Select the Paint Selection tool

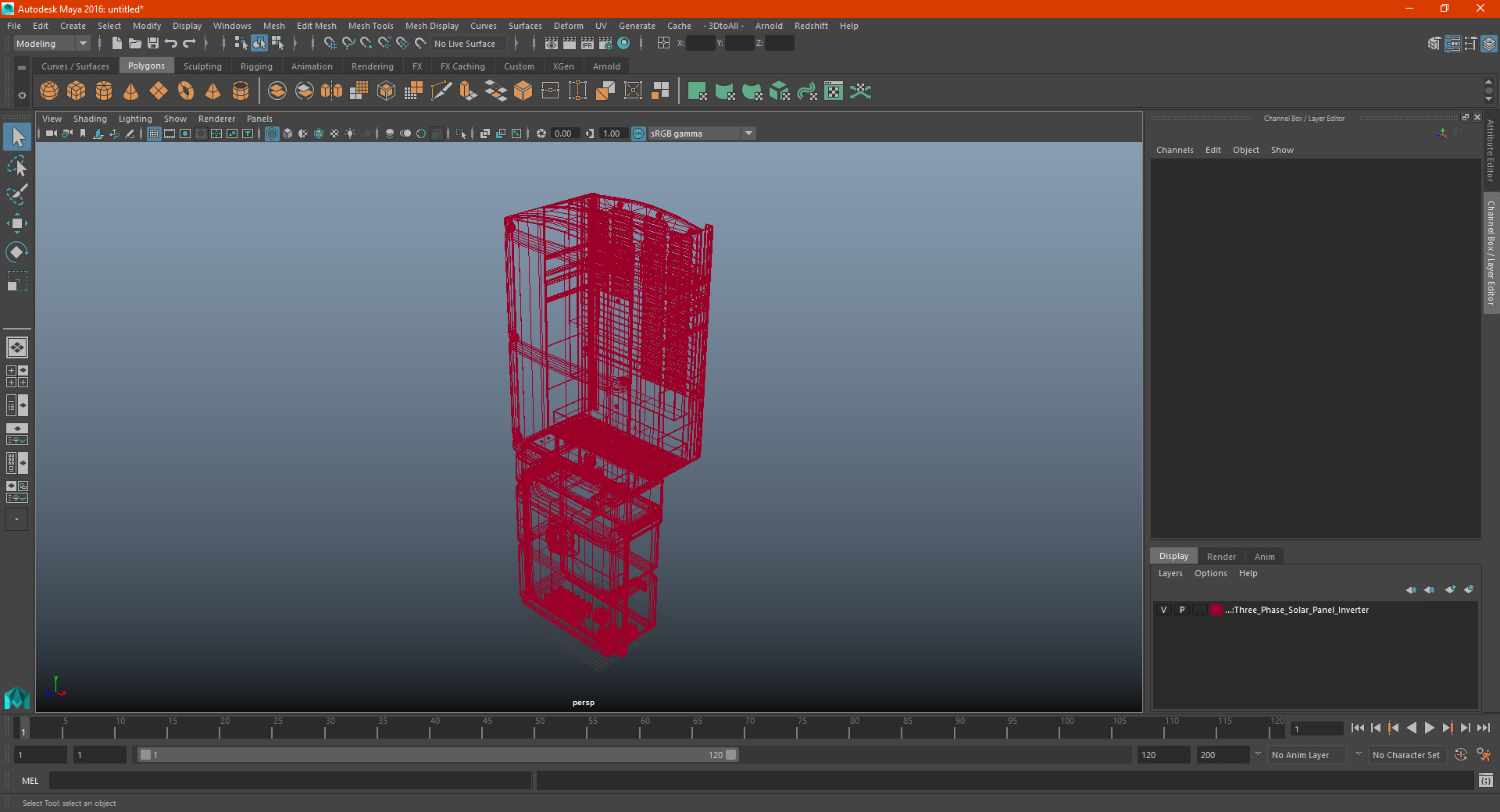pos(17,194)
